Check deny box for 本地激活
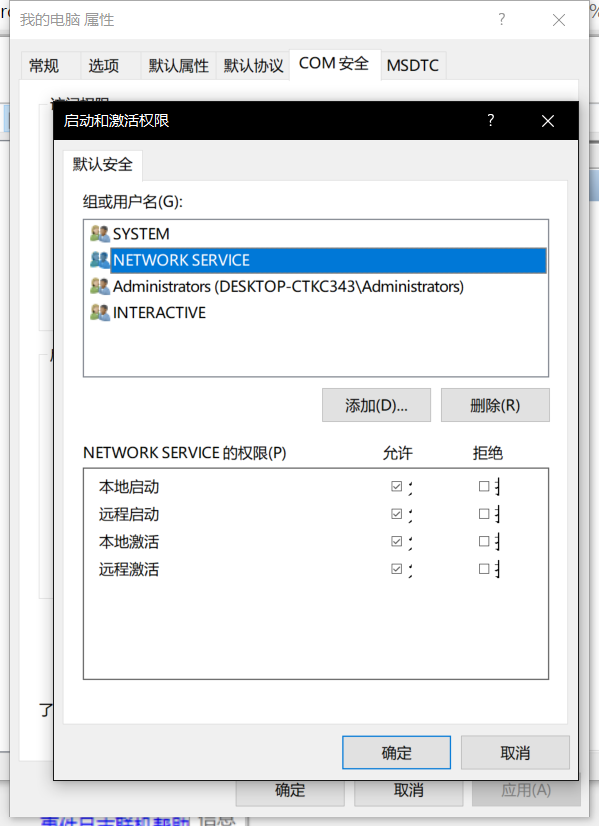This screenshot has width=599, height=826. point(484,541)
